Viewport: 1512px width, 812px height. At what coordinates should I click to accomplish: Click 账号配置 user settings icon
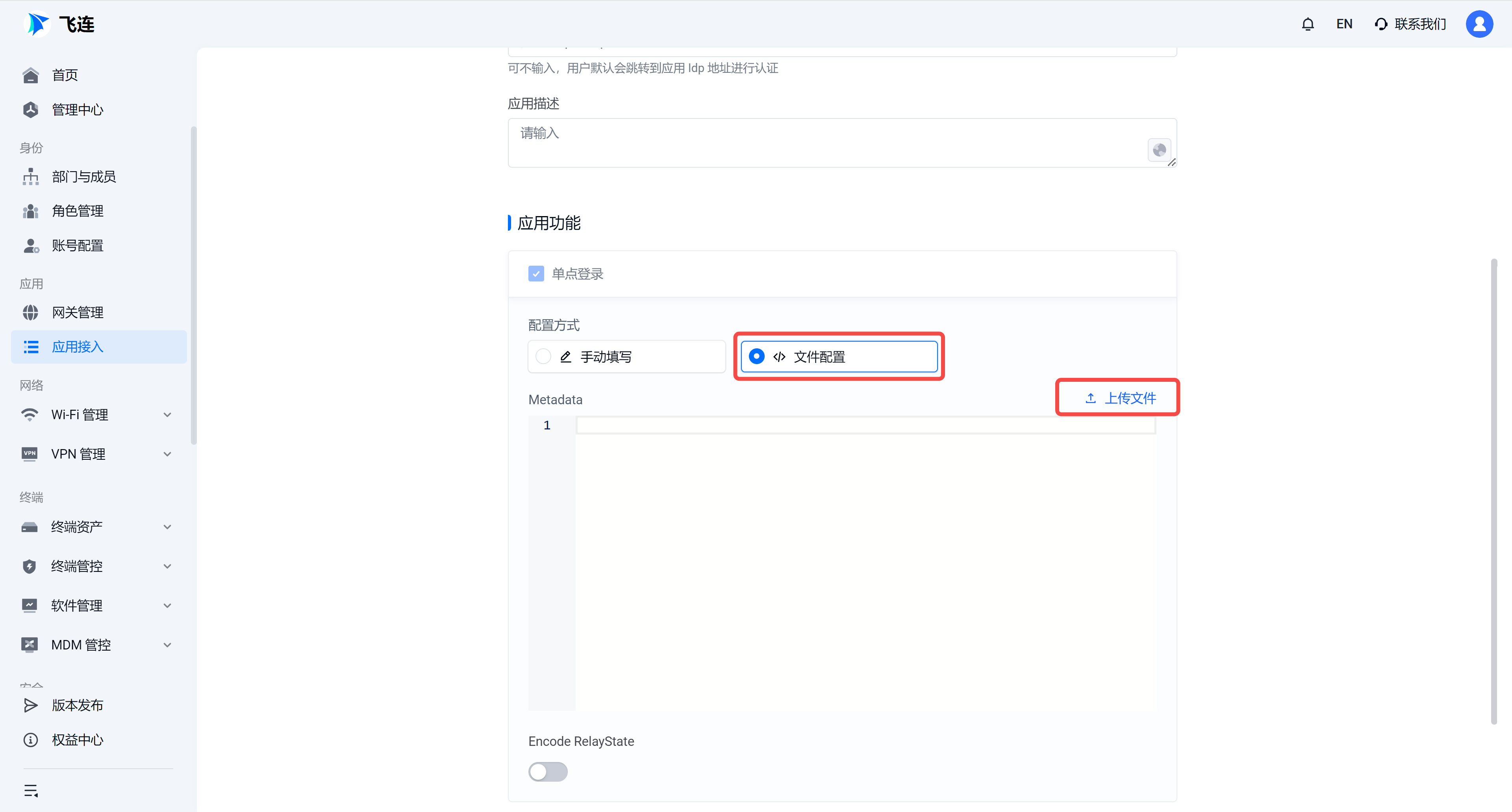tap(31, 246)
